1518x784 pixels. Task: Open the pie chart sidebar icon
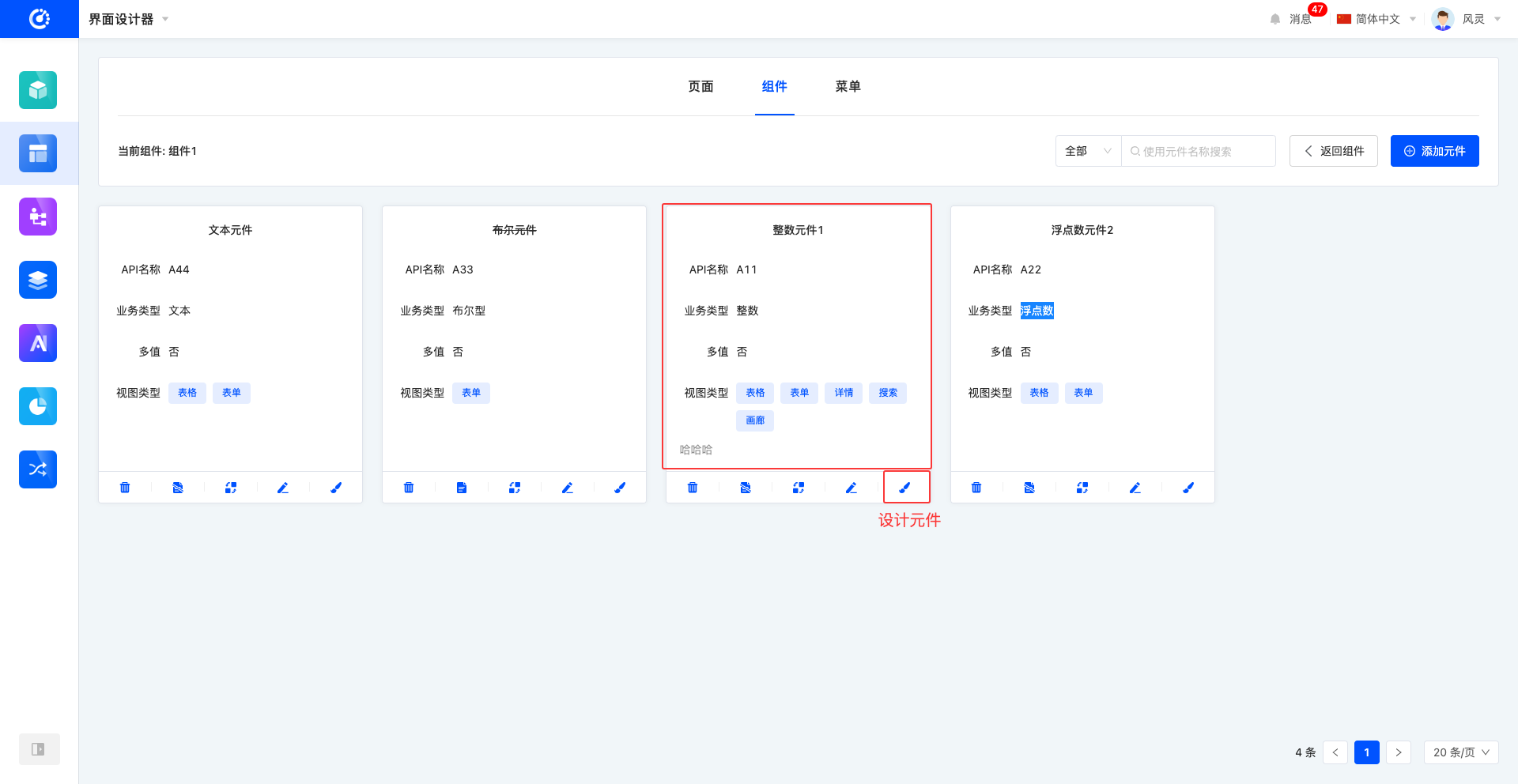[38, 406]
